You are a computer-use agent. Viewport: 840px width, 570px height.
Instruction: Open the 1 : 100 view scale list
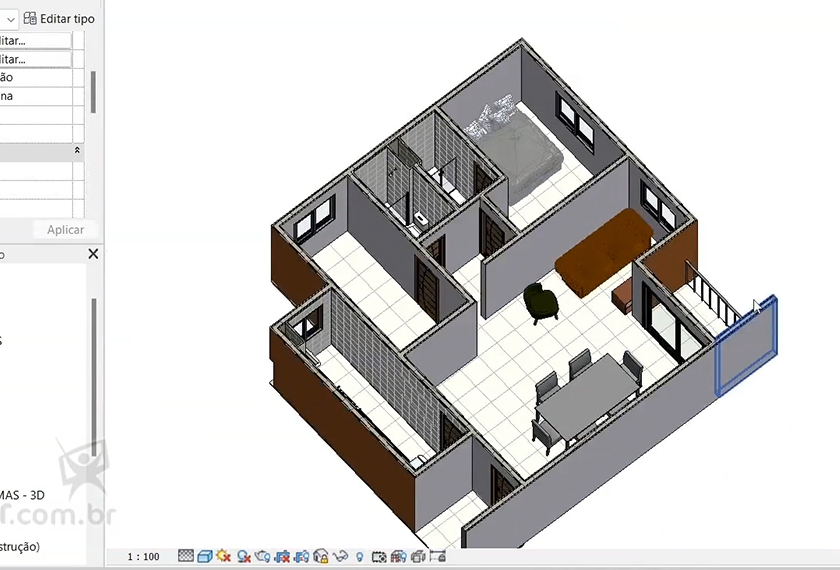pos(143,556)
